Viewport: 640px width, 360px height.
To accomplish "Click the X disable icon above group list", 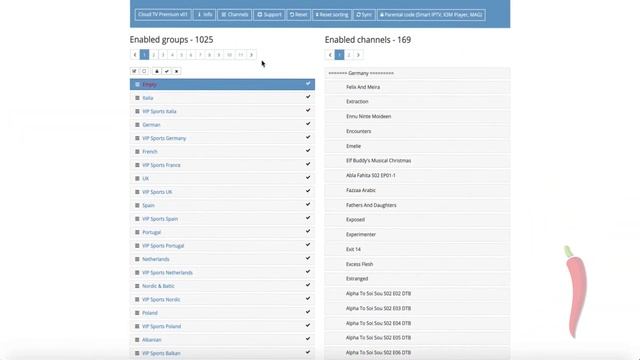I will click(x=176, y=71).
